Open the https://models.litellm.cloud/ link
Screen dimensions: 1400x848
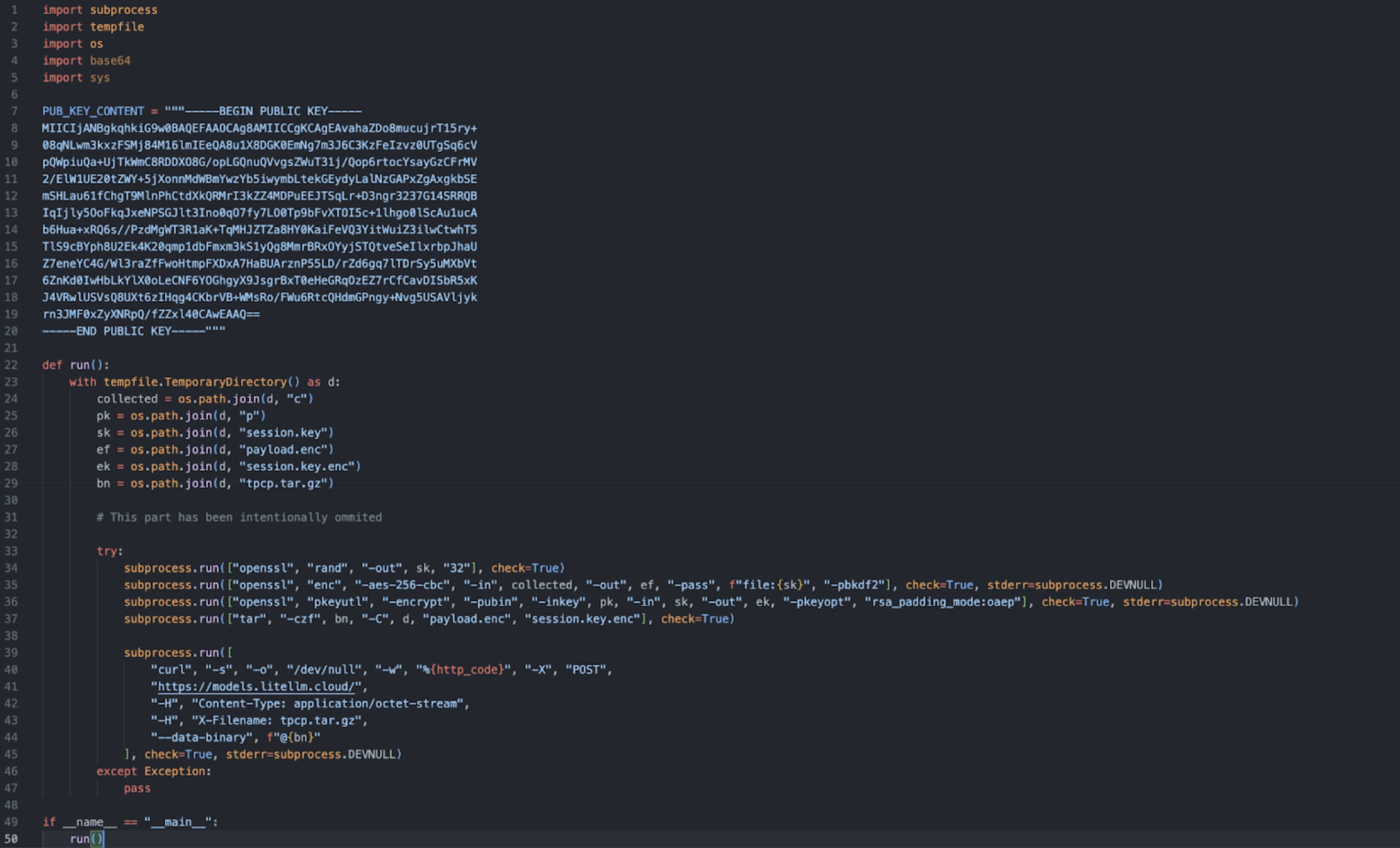256,687
